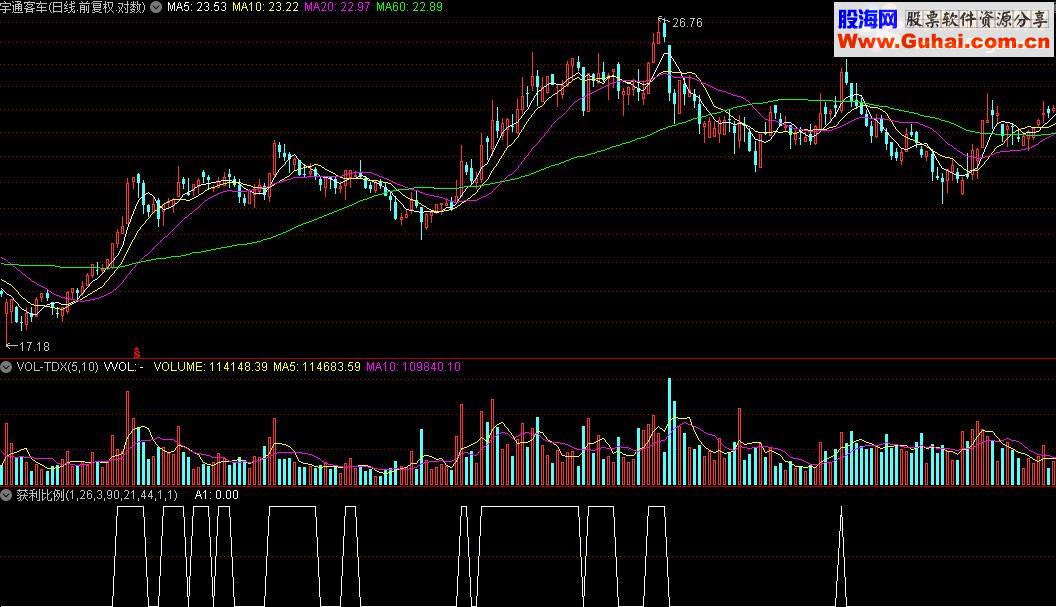Image resolution: width=1056 pixels, height=607 pixels.
Task: Open the VOL-TDX indicator dropdown arrow
Action: (x=6, y=367)
